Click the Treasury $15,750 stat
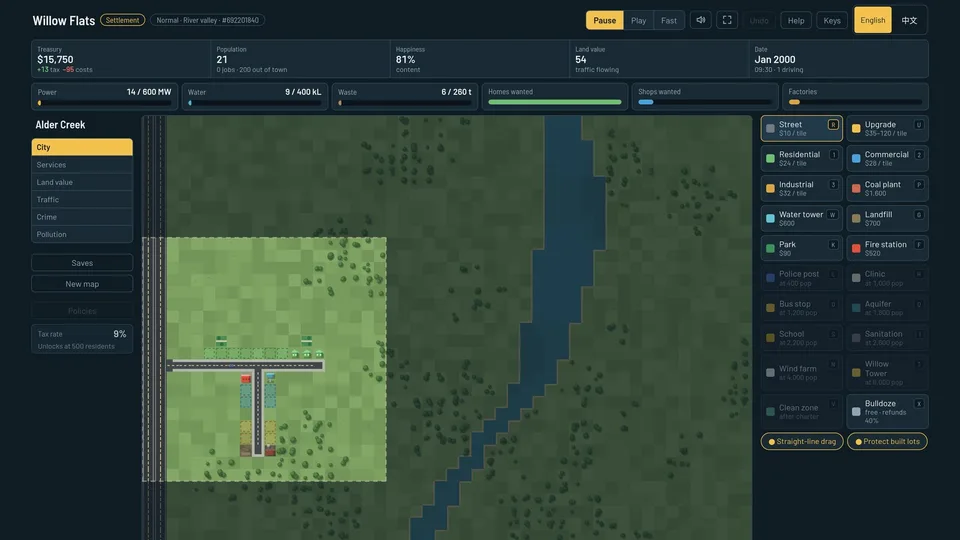The width and height of the screenshot is (960, 540). [x=121, y=59]
